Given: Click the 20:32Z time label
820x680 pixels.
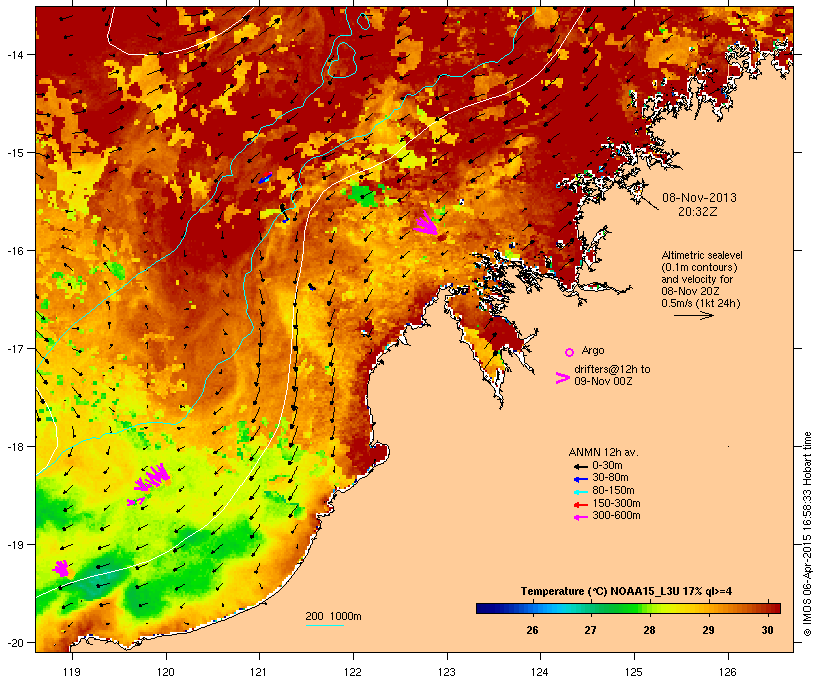Looking at the screenshot, I should (x=698, y=212).
